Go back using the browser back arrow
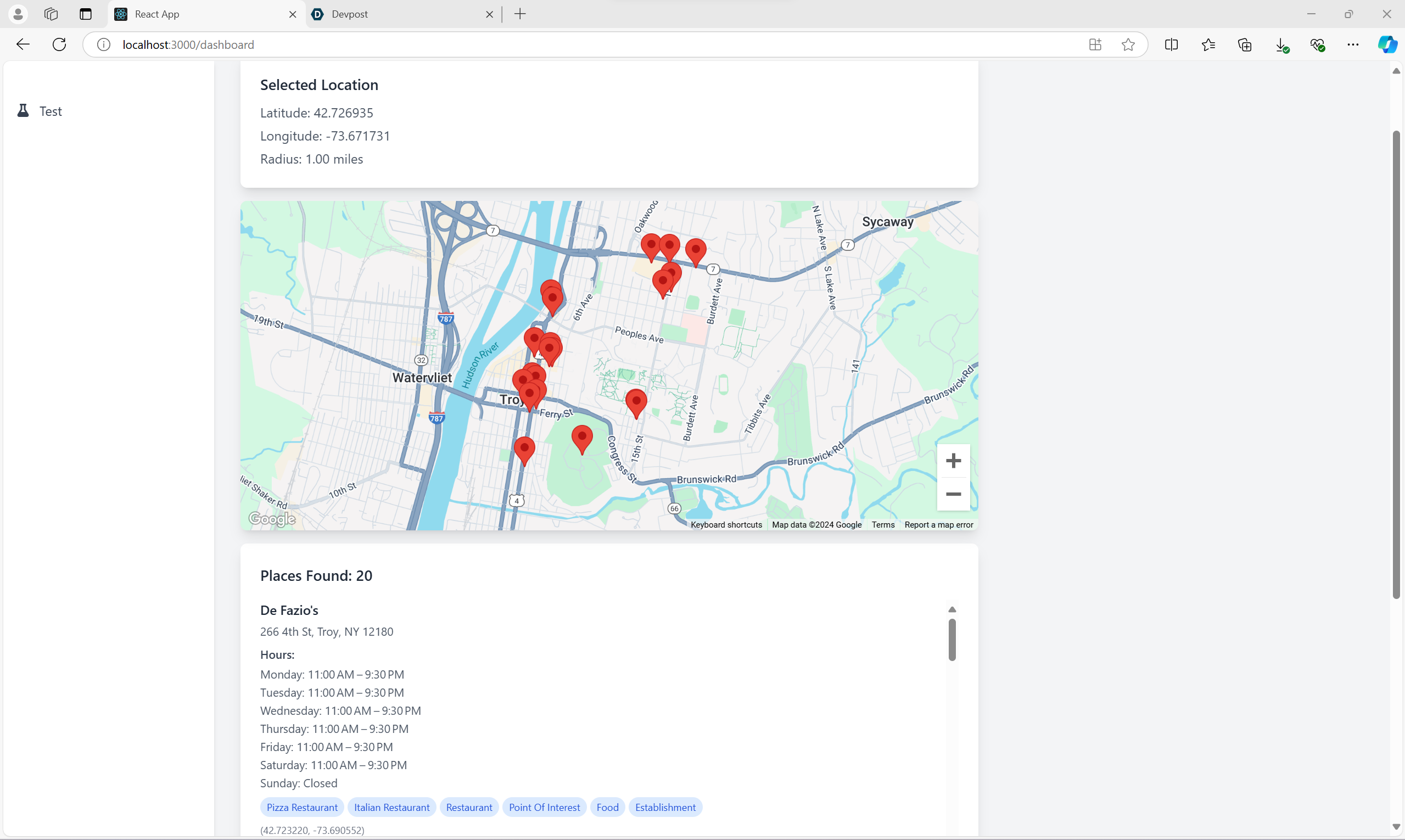This screenshot has width=1405, height=840. (x=23, y=44)
